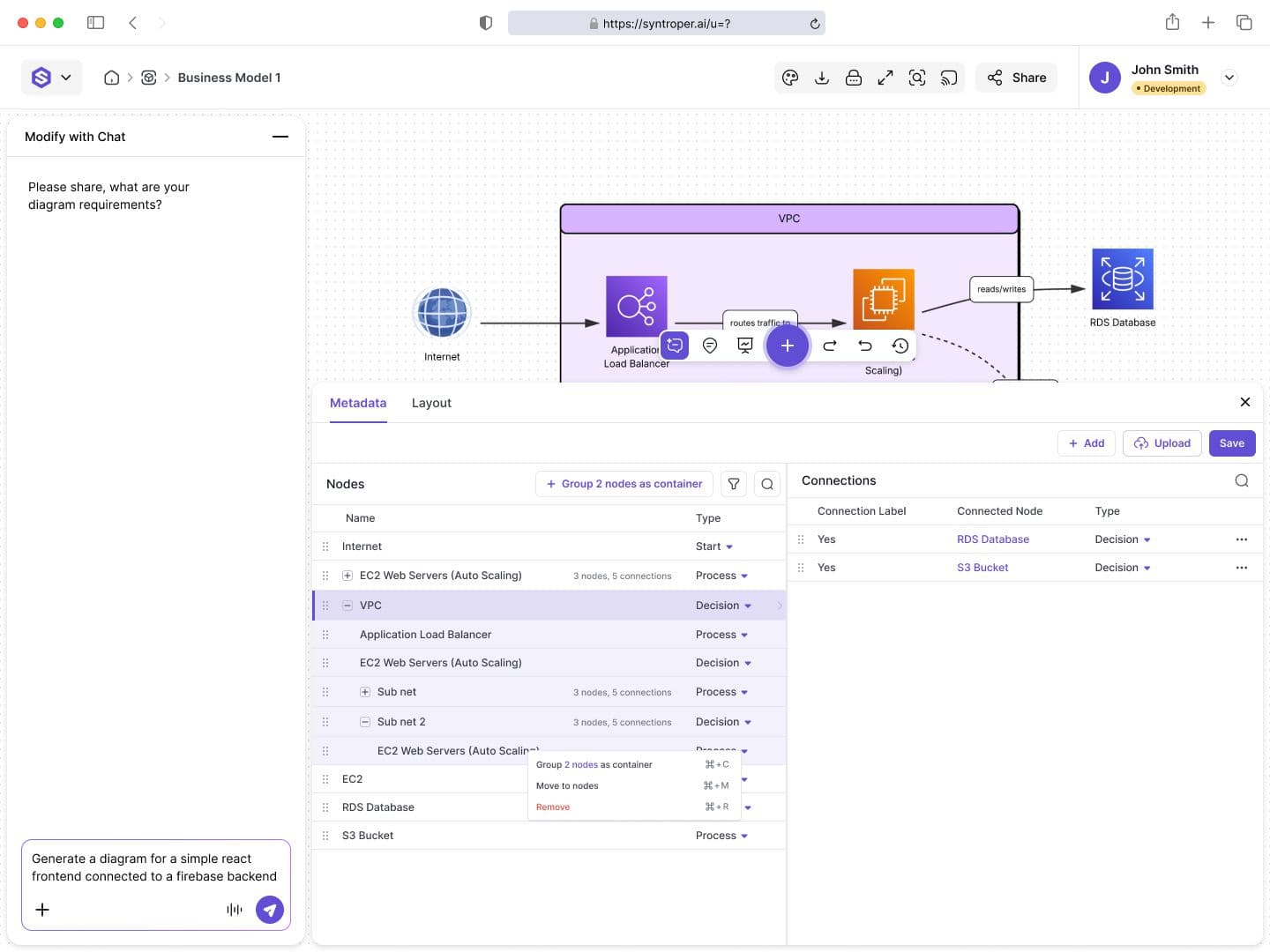Open the Type dropdown for Internet node
This screenshot has height=952, width=1270.
(x=714, y=547)
